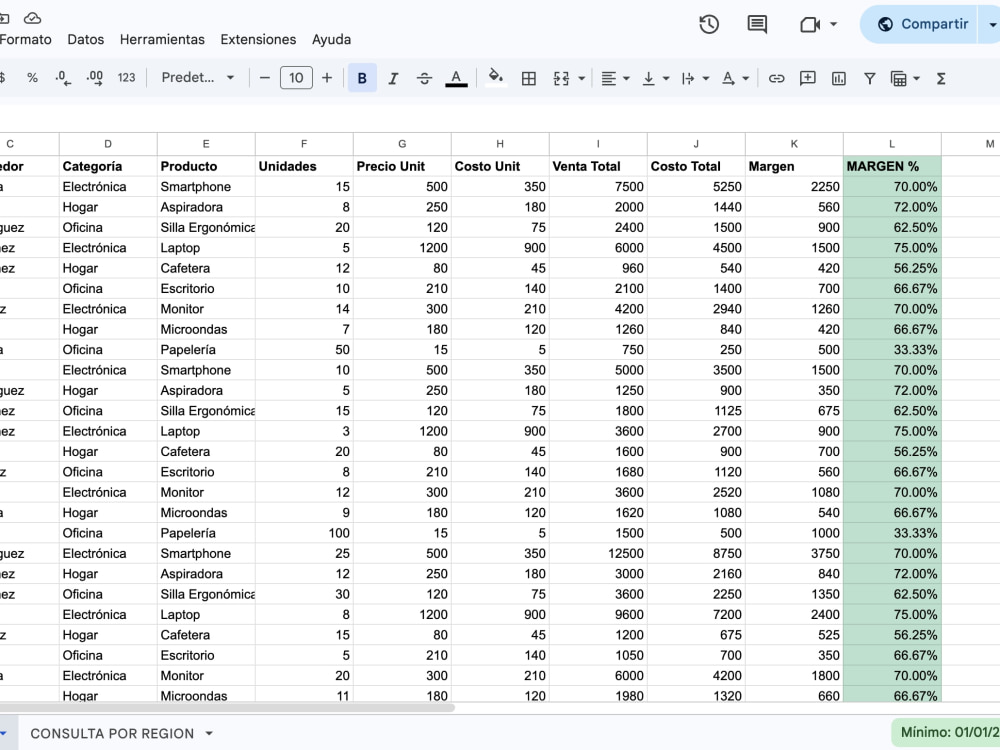Increase font size with plus button
This screenshot has width=1000, height=750.
327,78
